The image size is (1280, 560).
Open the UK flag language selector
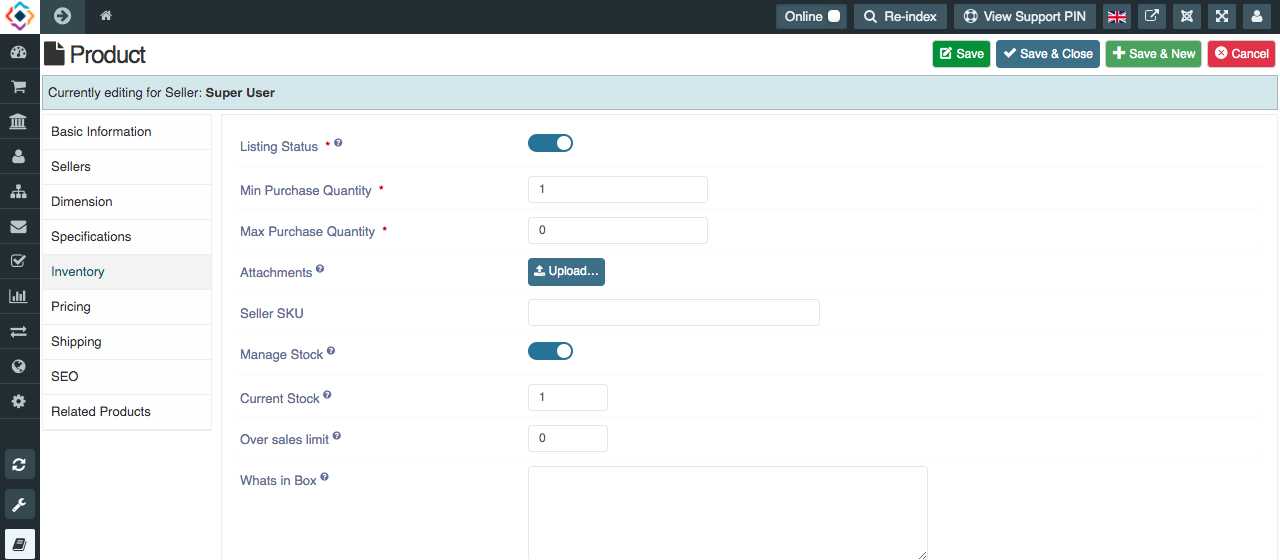pos(1116,16)
